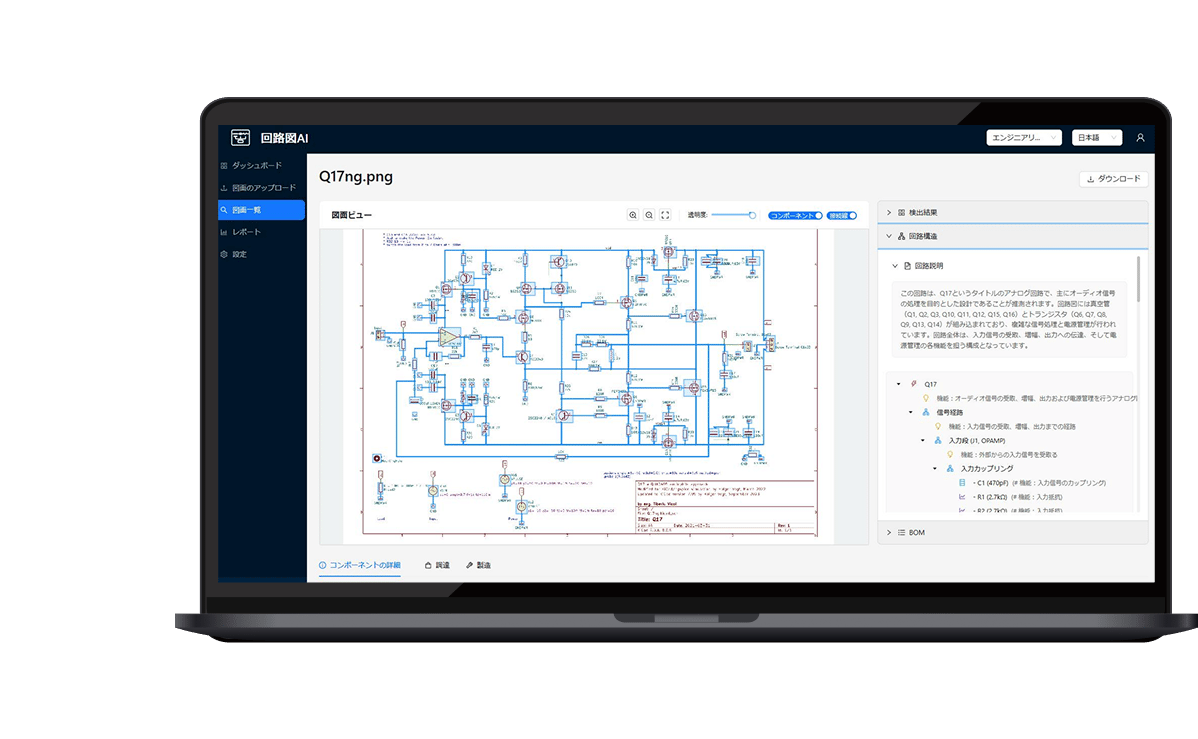Open 設定 in the sidebar

[239, 254]
